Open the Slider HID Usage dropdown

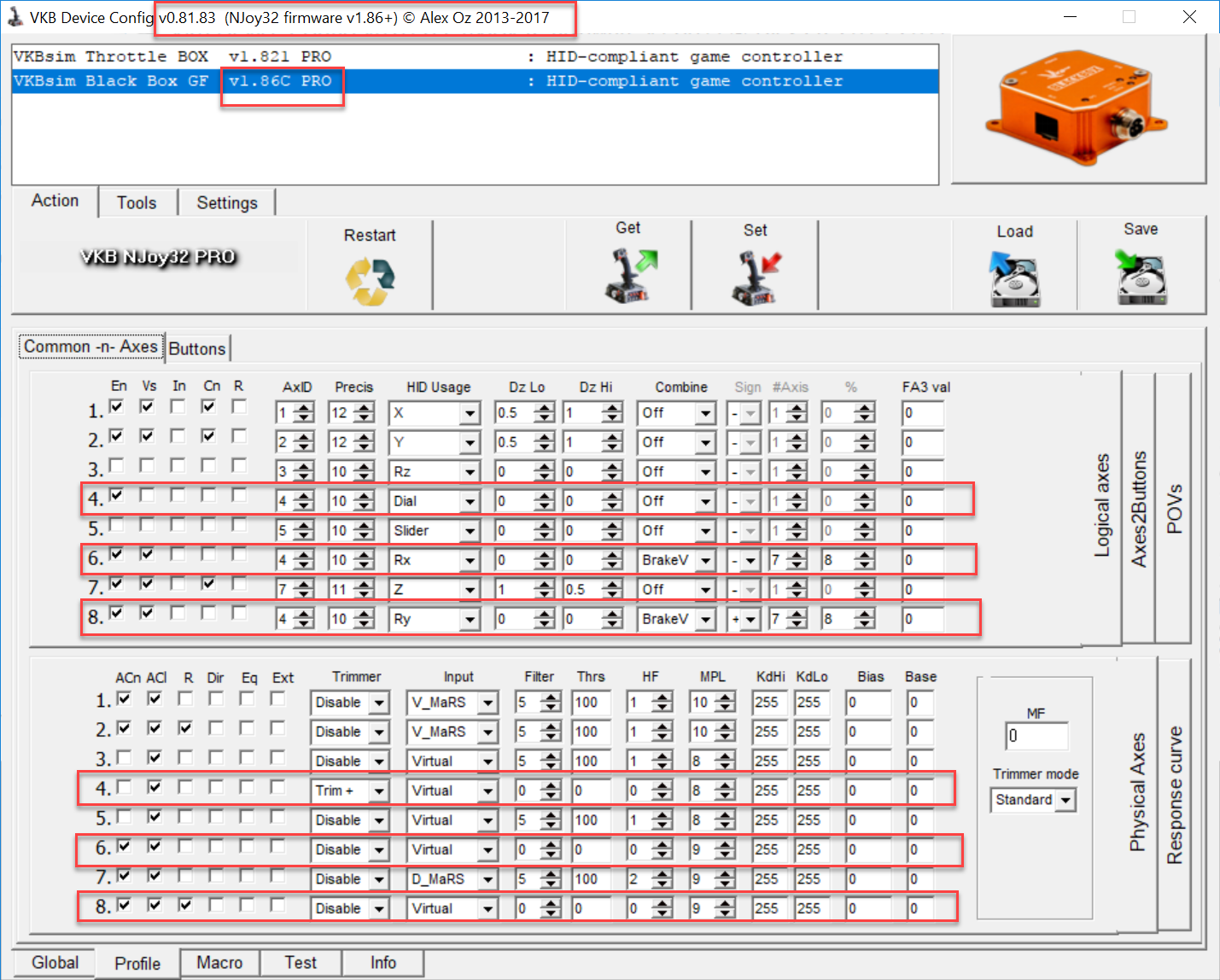coord(470,531)
